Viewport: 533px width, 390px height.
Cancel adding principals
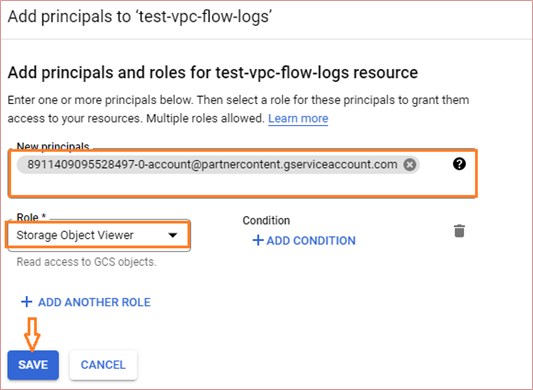pos(103,365)
